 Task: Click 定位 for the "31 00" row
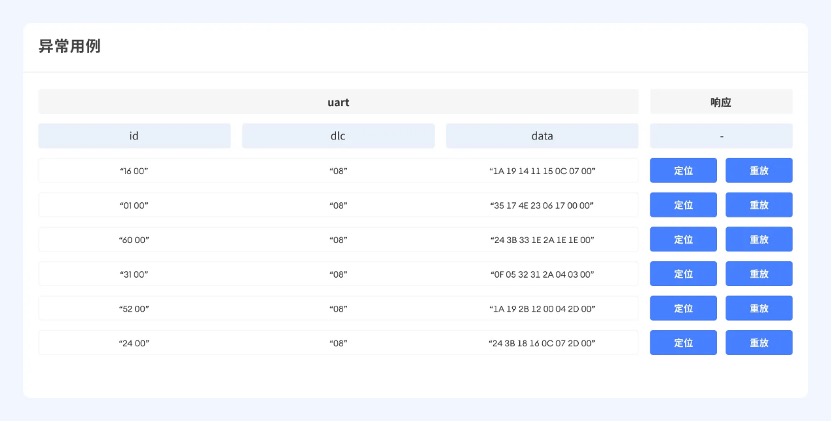pyautogui.click(x=683, y=274)
